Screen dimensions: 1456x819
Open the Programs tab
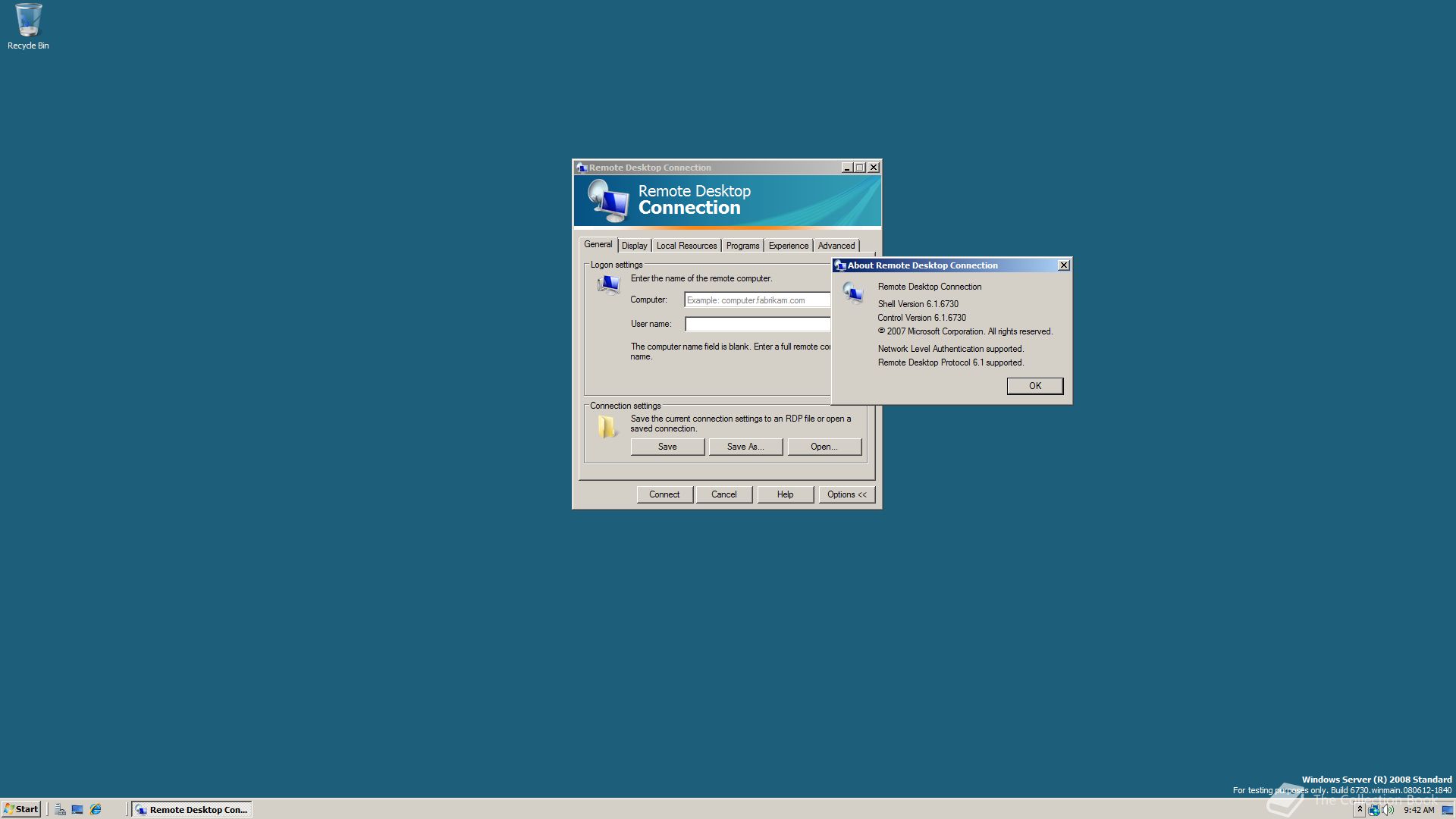coord(742,246)
